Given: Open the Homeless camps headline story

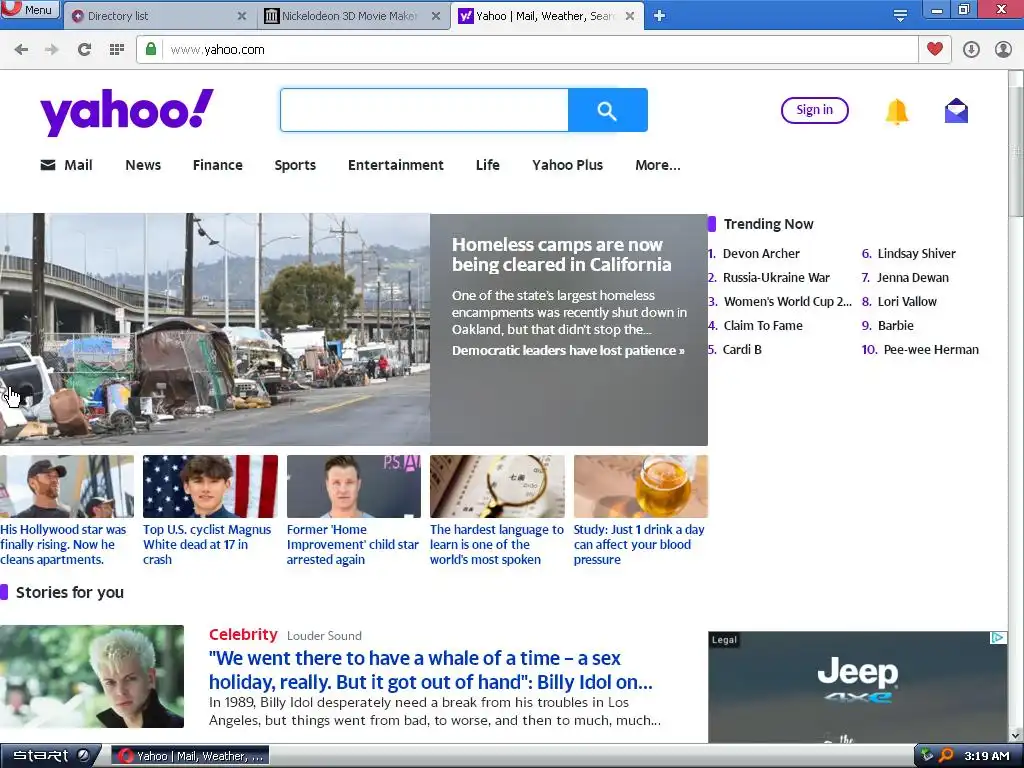Looking at the screenshot, I should tap(562, 255).
